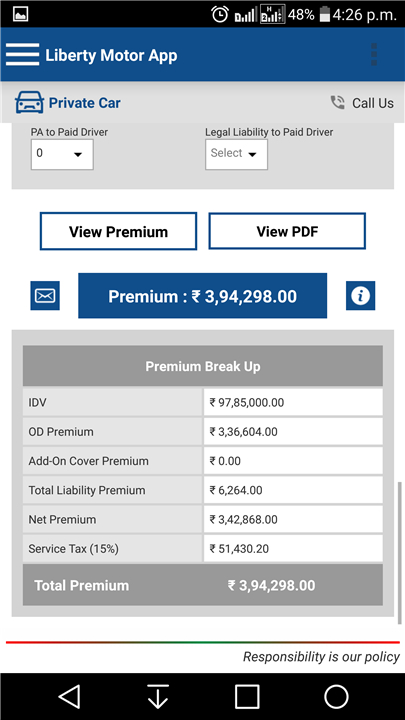Tap the Call Us phone icon
Viewport: 405px width, 720px height.
point(338,102)
